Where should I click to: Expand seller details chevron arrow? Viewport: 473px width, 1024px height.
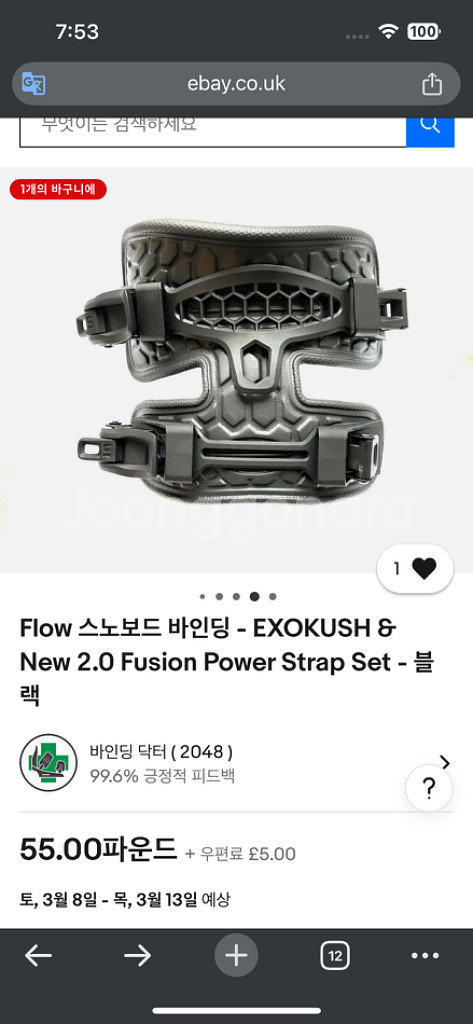(446, 762)
